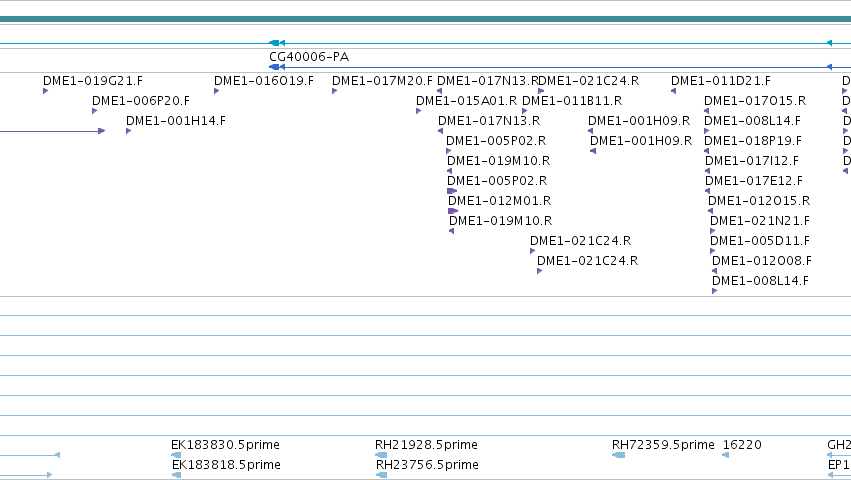Select the EK183830.5prime EST label
This screenshot has height=480, width=851.
[x=225, y=445]
